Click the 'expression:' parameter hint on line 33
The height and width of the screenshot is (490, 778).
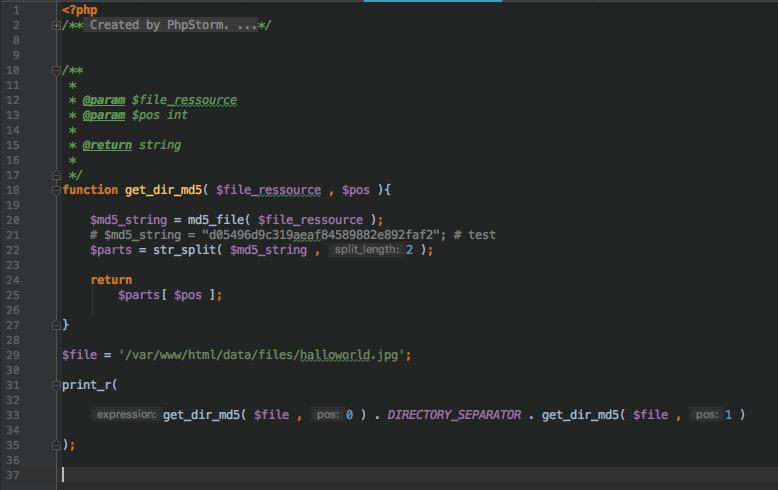(126, 415)
